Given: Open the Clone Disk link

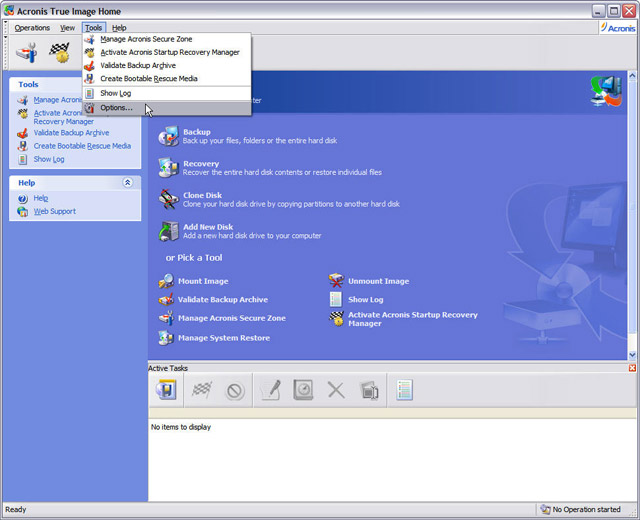Looking at the screenshot, I should (x=202, y=195).
